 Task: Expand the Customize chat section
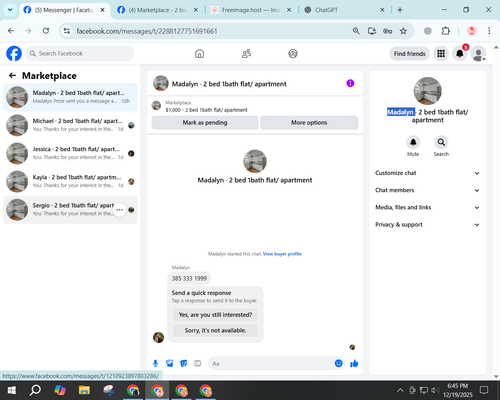pyautogui.click(x=427, y=173)
